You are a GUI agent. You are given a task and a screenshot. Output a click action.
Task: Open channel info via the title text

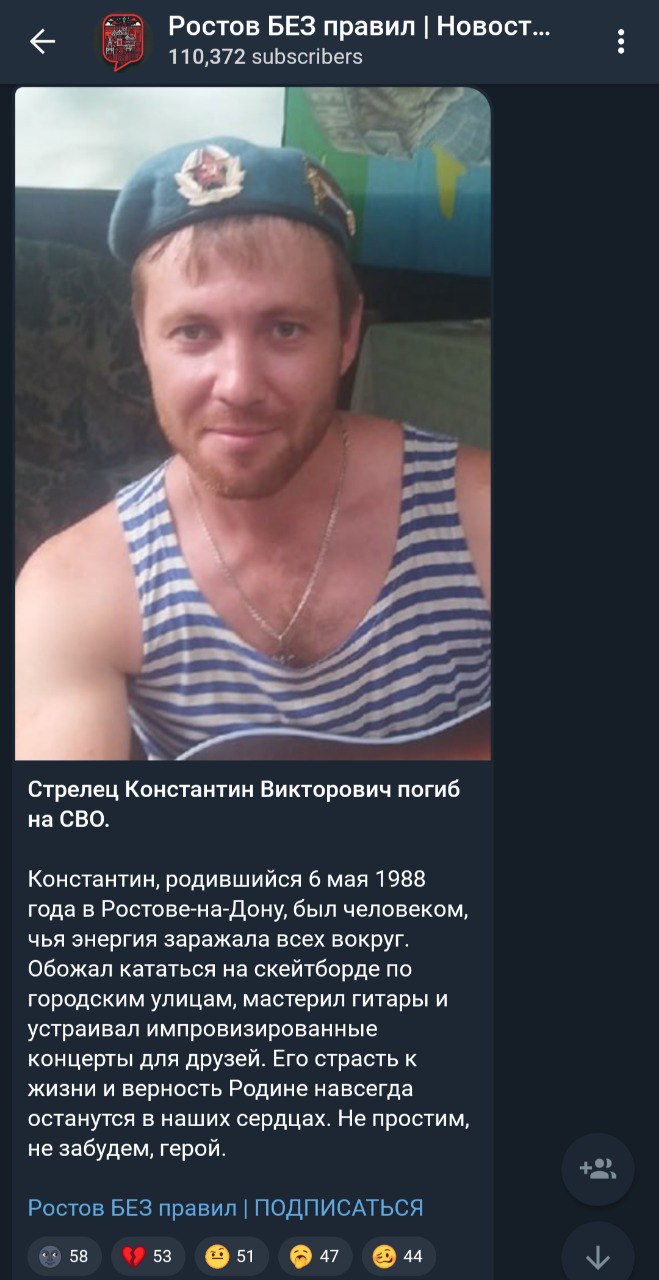pos(359,26)
